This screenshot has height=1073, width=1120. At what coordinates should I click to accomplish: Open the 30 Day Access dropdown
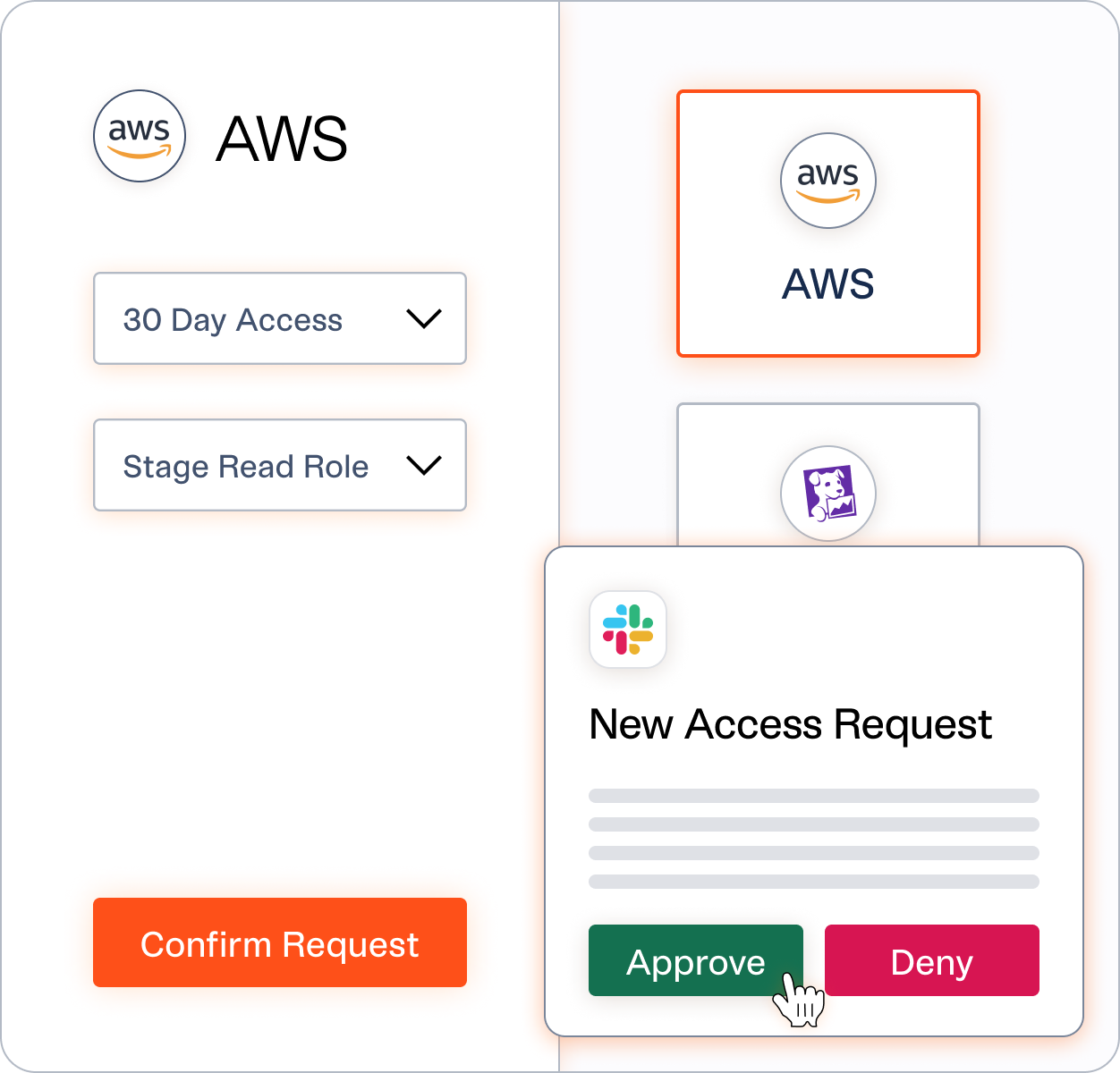(280, 318)
